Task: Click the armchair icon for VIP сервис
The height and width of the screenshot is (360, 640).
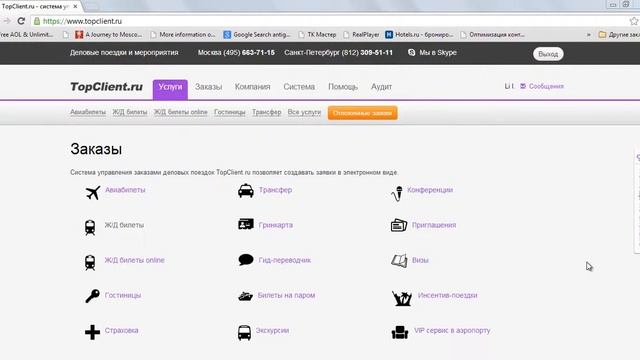Action: [400, 332]
